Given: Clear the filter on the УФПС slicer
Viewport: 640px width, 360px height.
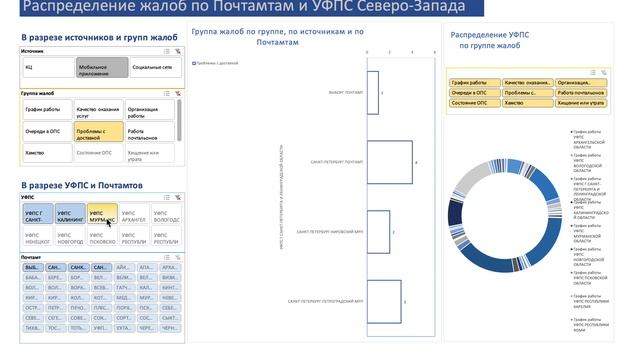Looking at the screenshot, I should [178, 198].
